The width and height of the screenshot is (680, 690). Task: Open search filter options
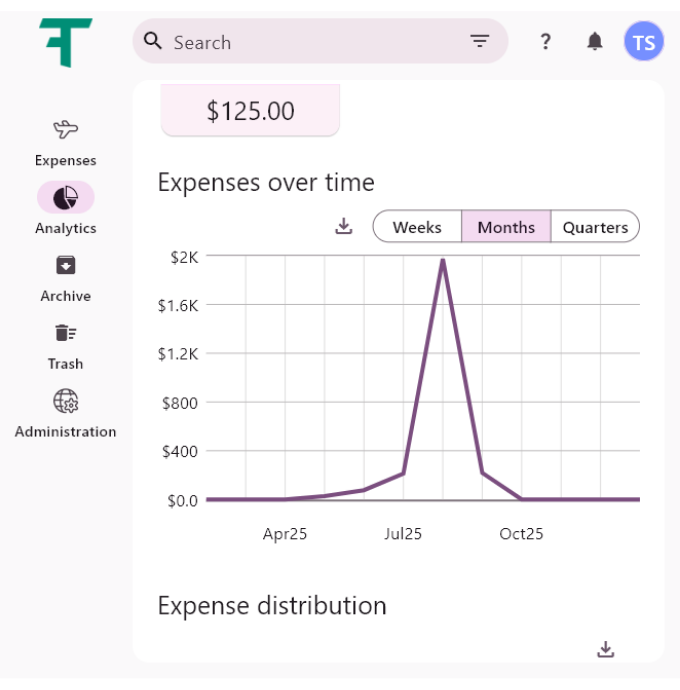480,41
